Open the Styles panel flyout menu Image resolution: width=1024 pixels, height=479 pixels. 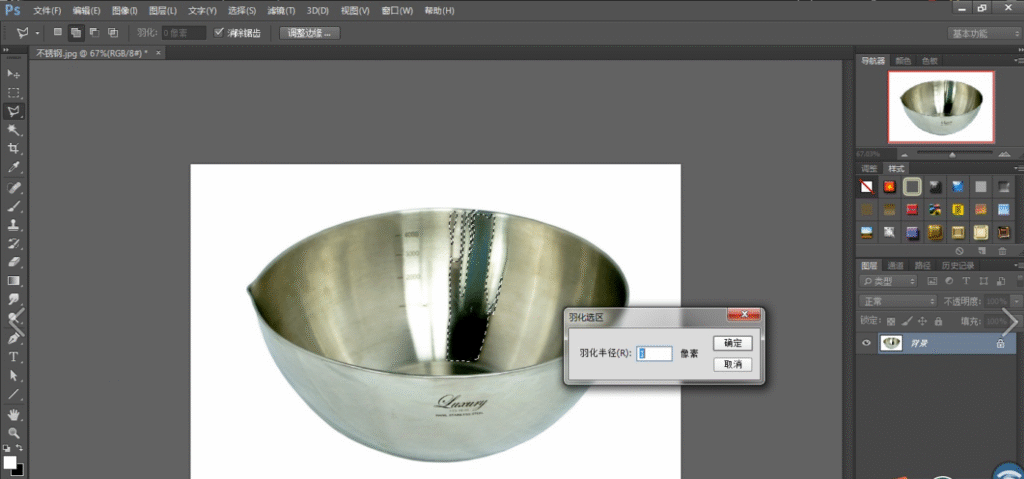coord(1017,169)
